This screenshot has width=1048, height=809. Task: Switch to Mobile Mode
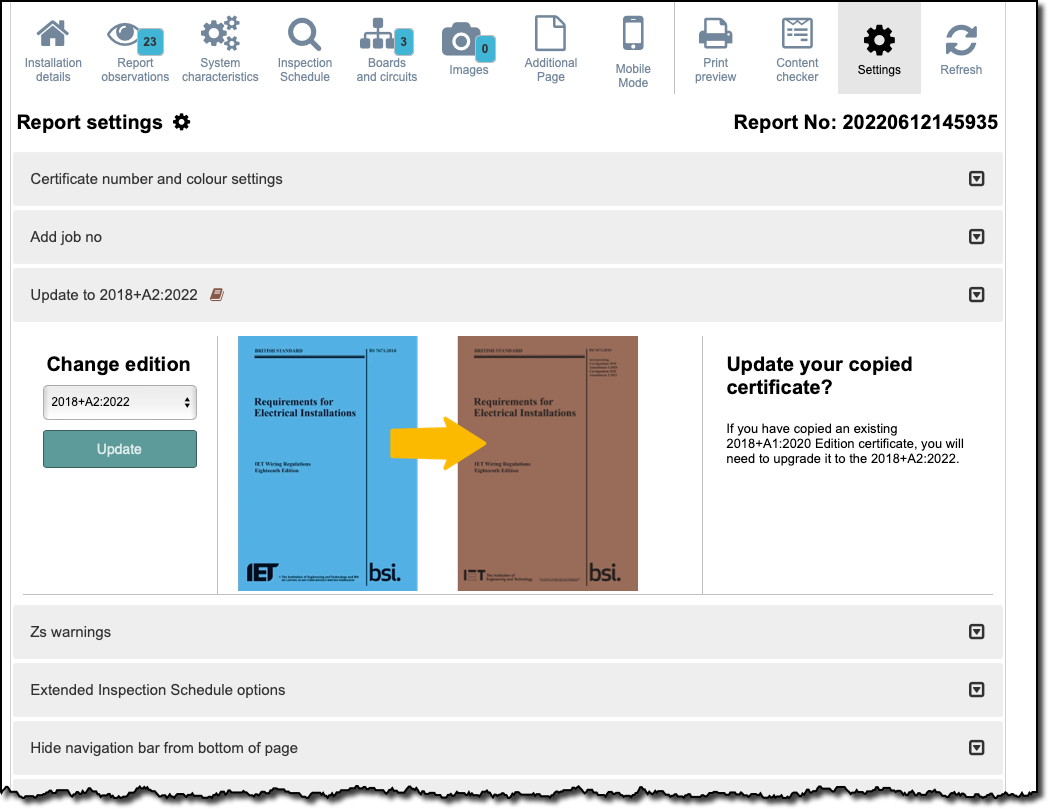tap(633, 52)
